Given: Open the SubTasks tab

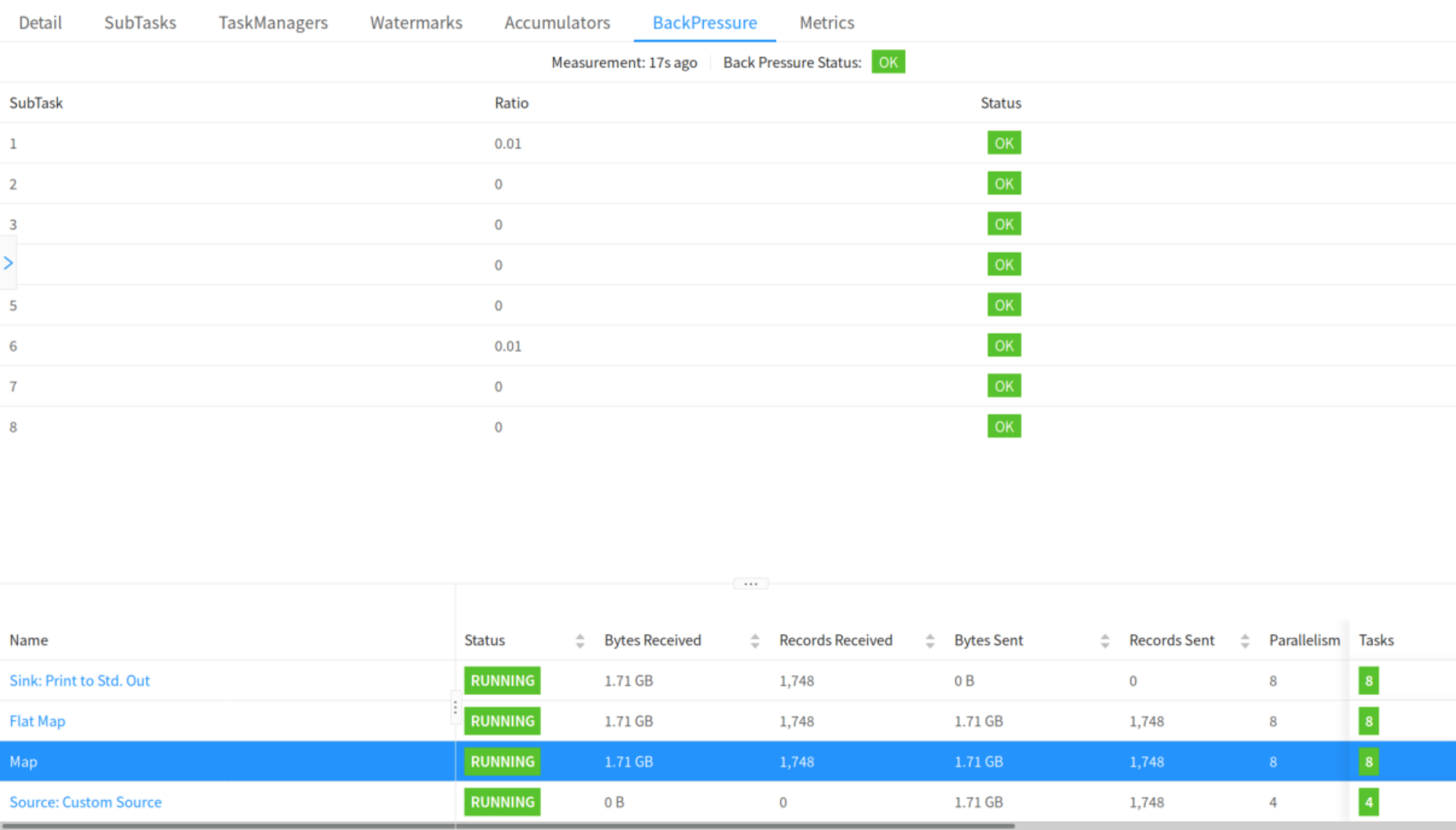Looking at the screenshot, I should [x=140, y=22].
